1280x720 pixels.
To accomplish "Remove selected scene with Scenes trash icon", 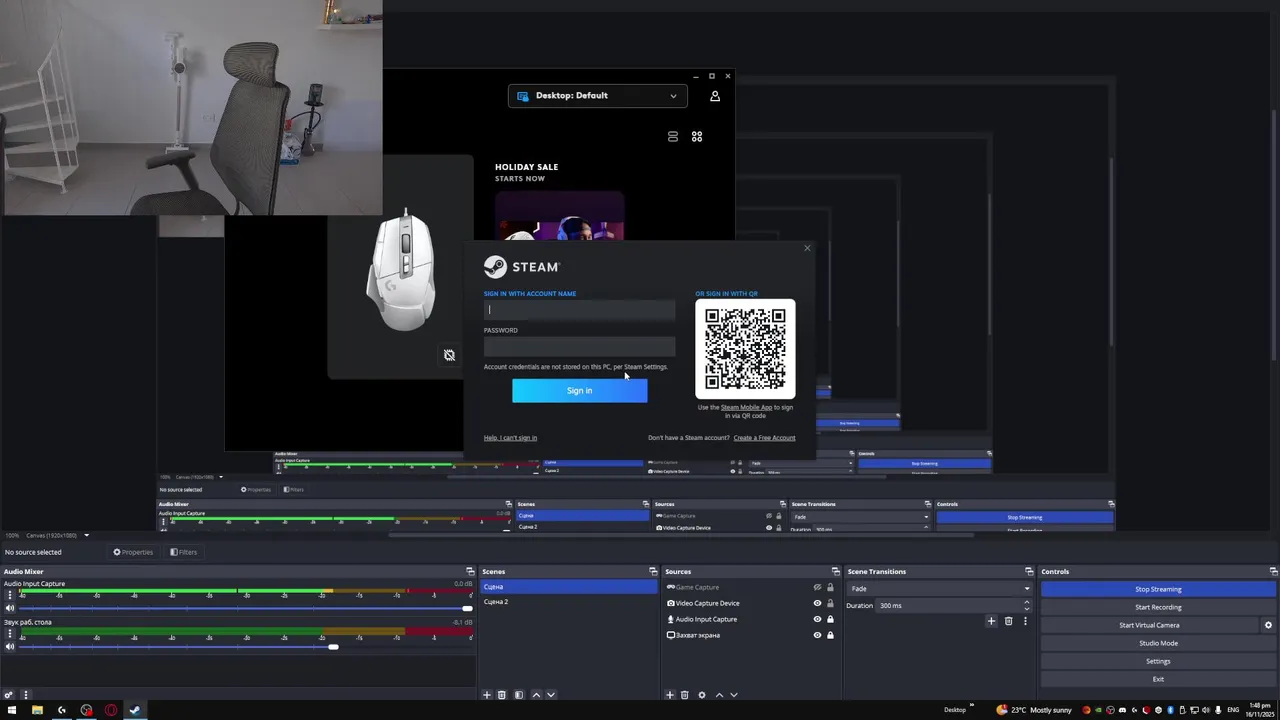I will (x=502, y=695).
